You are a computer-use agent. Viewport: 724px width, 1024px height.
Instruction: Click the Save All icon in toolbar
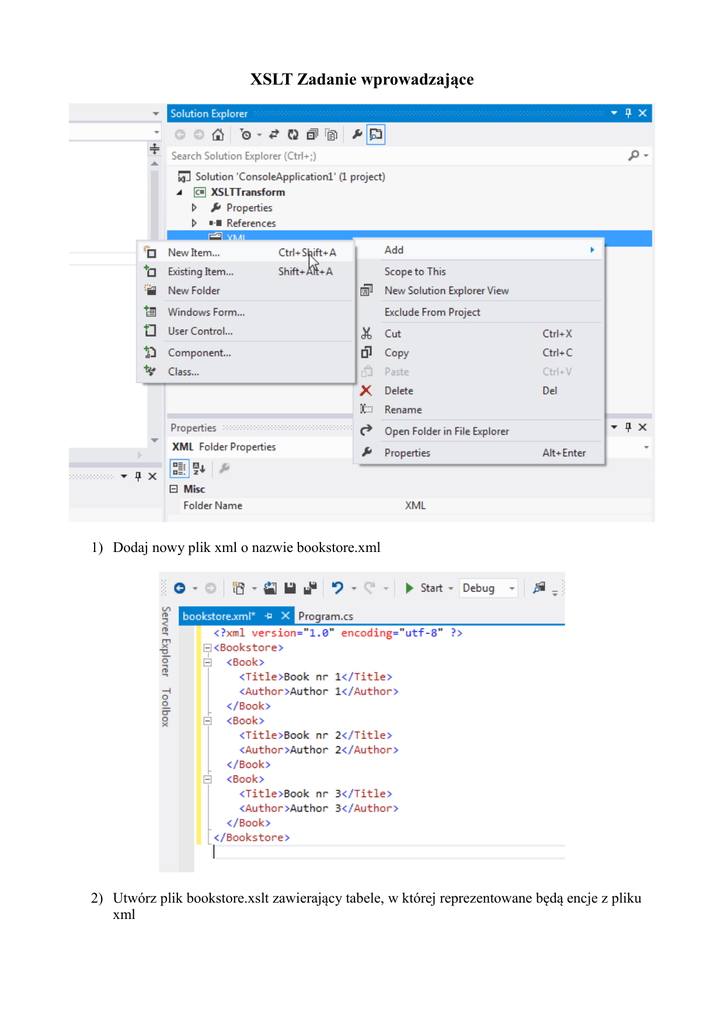[310, 589]
